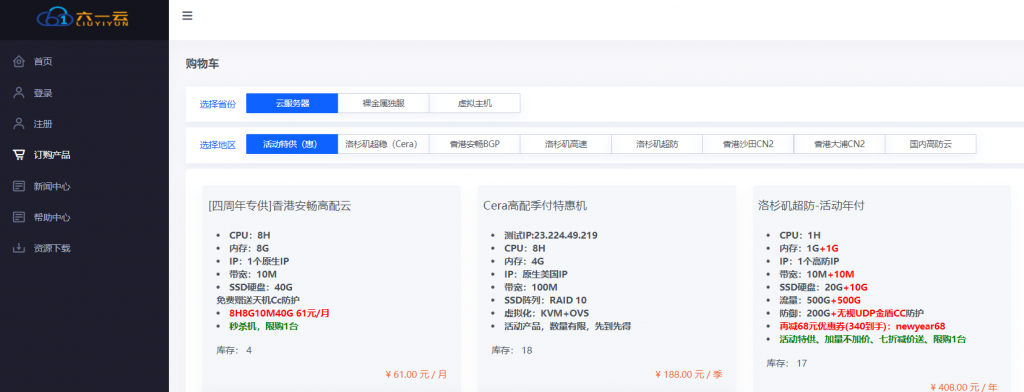Click the user icon beside 登录
The image size is (1024, 392).
[x=19, y=93]
